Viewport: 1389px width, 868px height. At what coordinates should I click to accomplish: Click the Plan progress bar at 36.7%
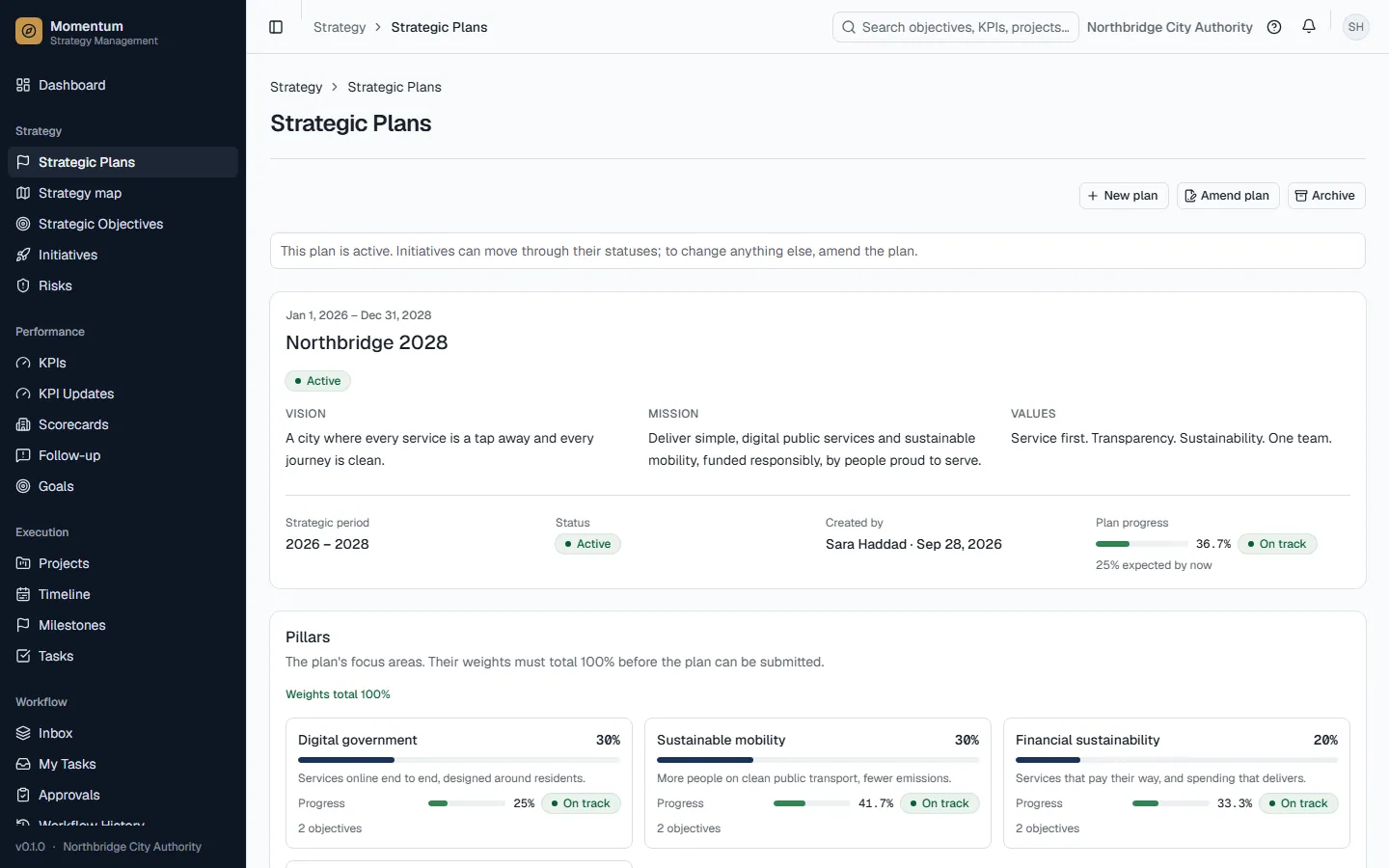tap(1142, 544)
